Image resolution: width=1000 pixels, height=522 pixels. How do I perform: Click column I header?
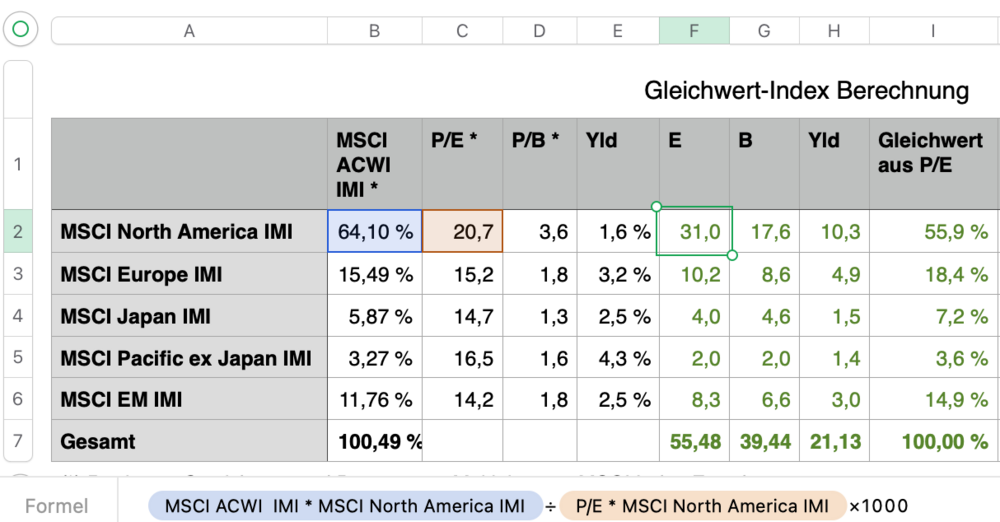(x=932, y=31)
